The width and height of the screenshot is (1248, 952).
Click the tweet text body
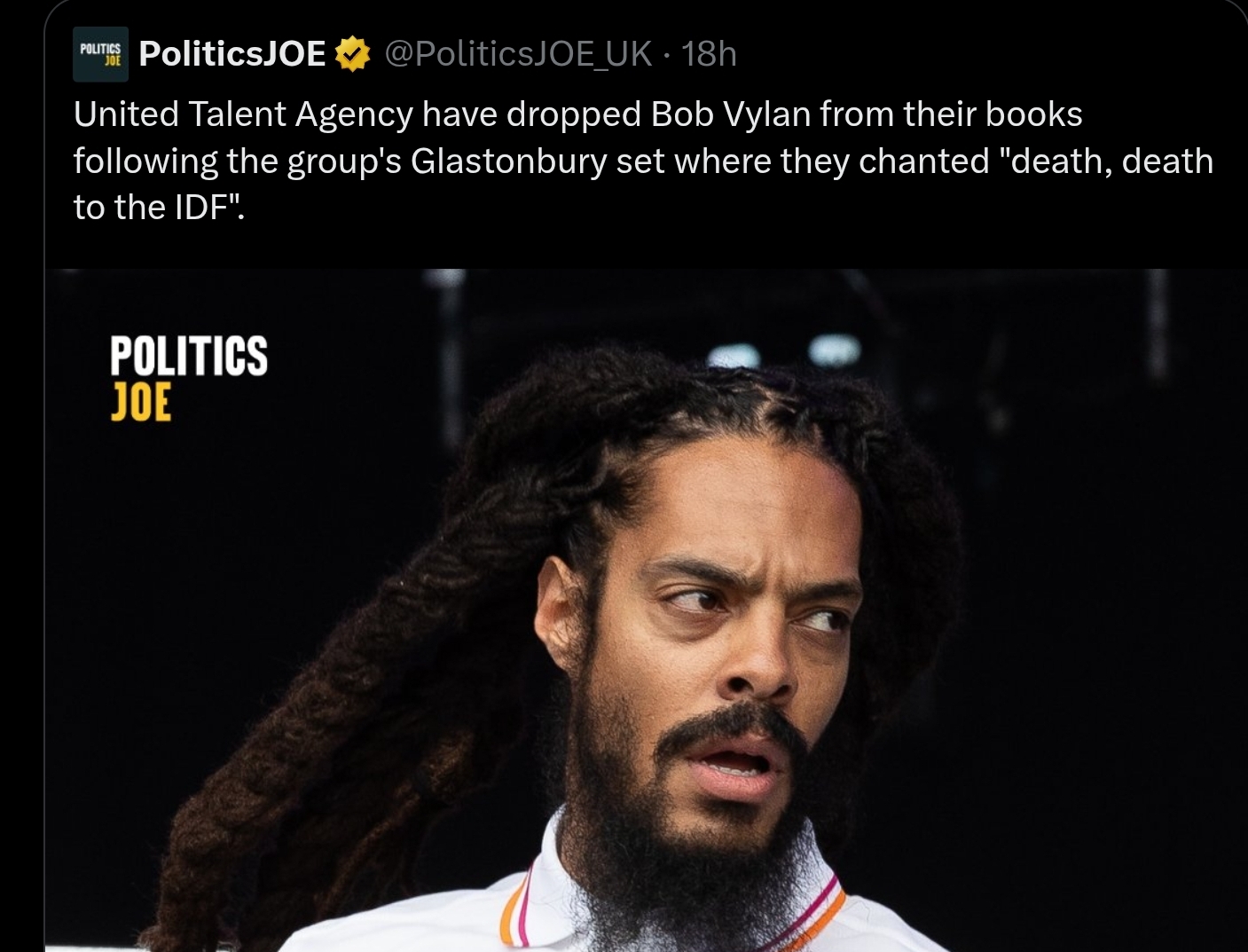point(643,161)
